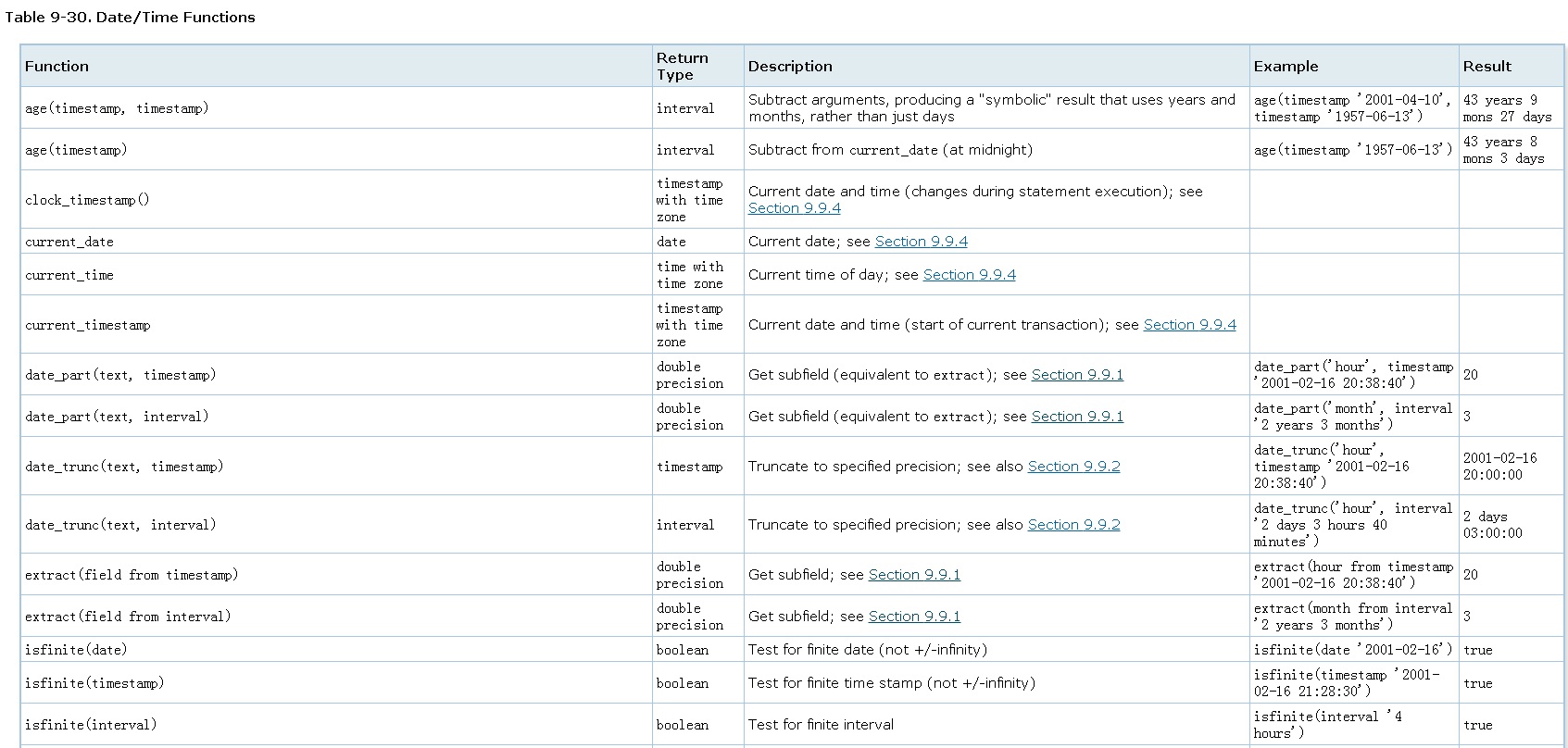This screenshot has width=1568, height=748.
Task: Follow Section 9.9.2 link in date_trunc(text, timestamp) row
Action: pyautogui.click(x=1074, y=467)
